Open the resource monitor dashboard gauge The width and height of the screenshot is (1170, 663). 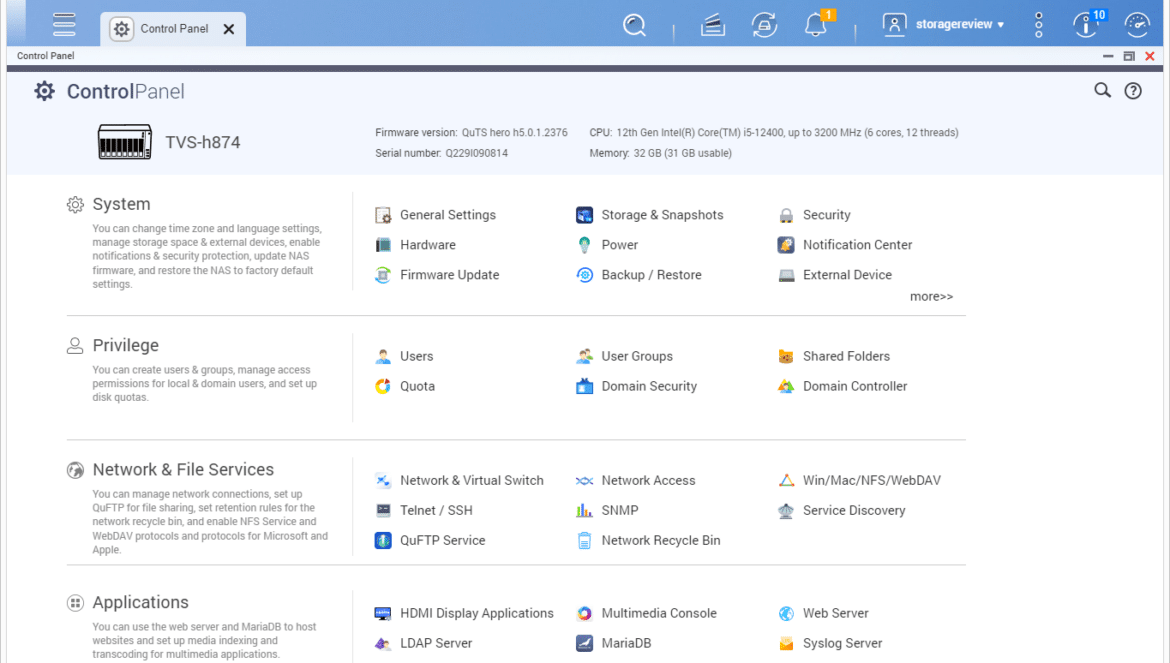[1137, 25]
